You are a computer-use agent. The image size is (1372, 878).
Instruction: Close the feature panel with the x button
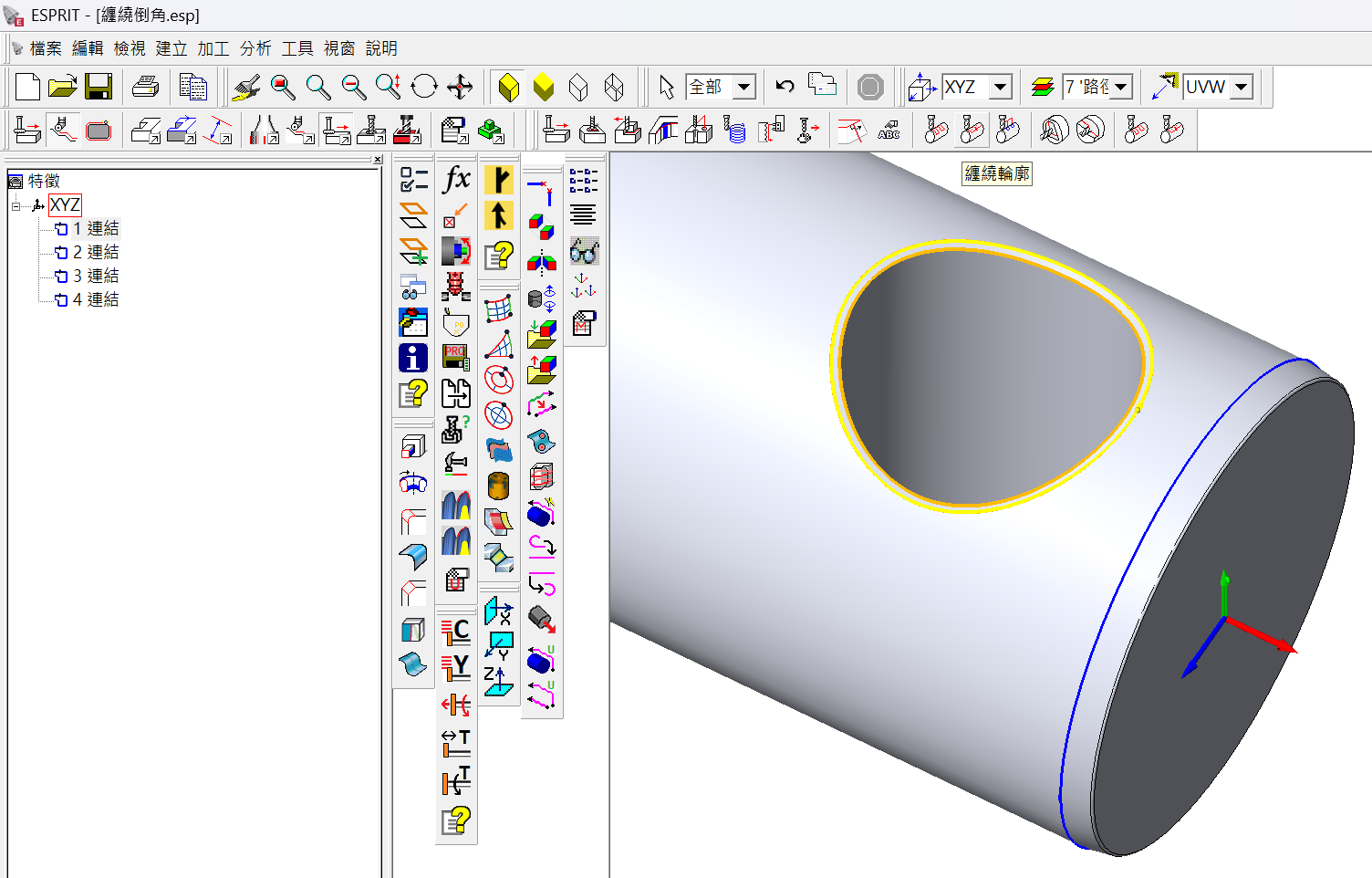(378, 160)
